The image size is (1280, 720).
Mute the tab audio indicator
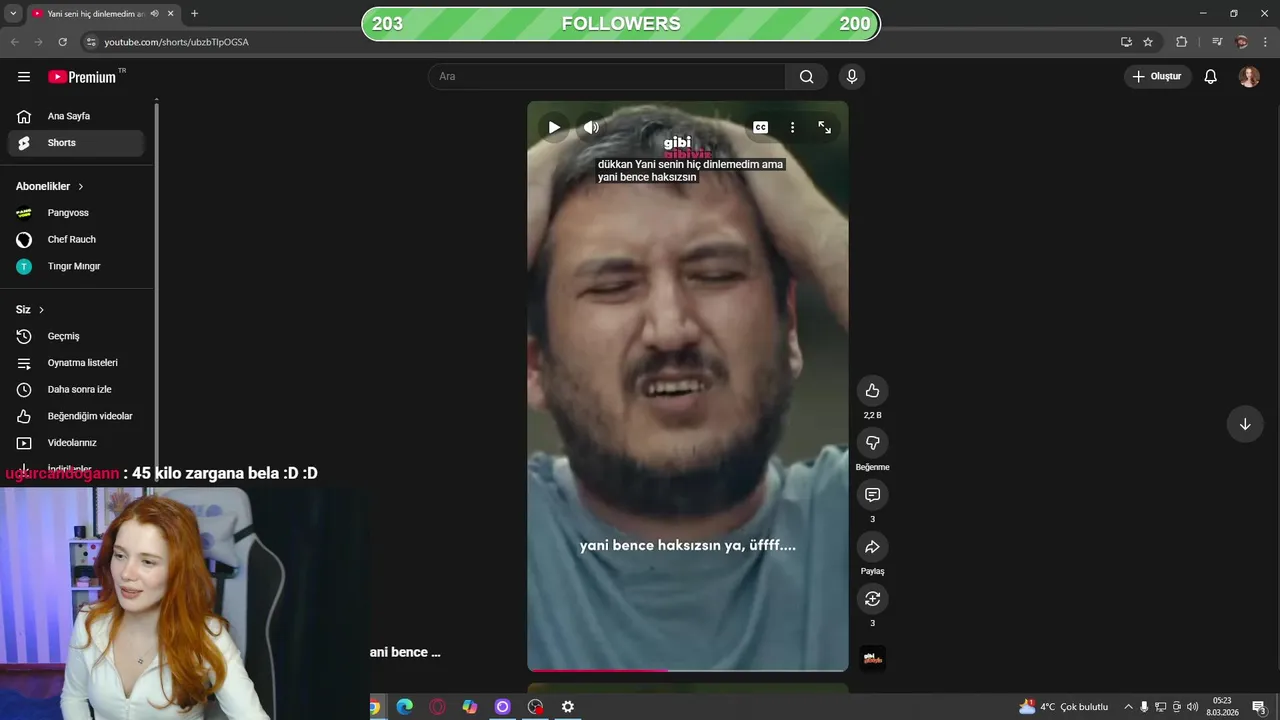point(154,14)
